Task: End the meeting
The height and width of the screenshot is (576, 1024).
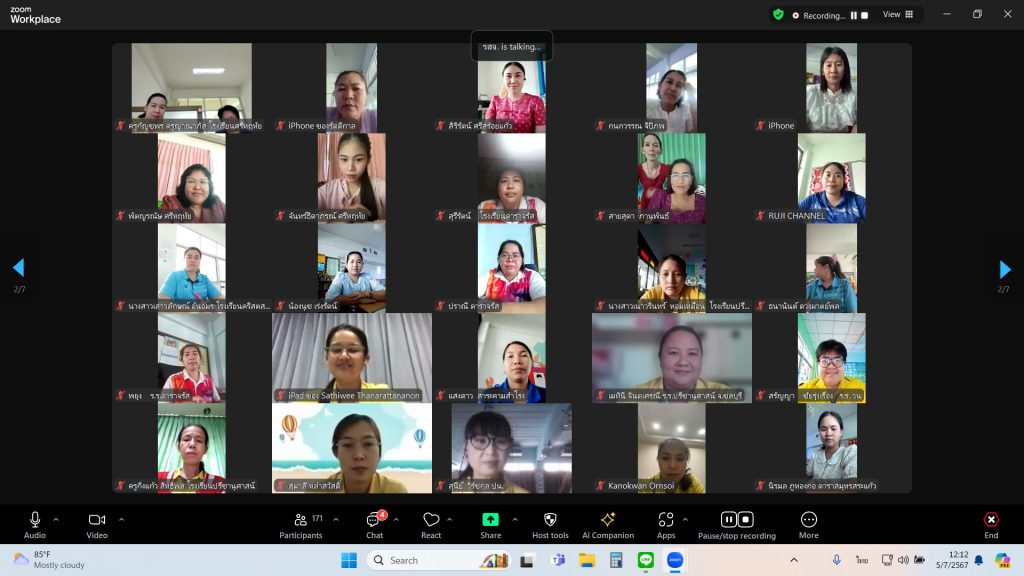Action: coord(991,520)
